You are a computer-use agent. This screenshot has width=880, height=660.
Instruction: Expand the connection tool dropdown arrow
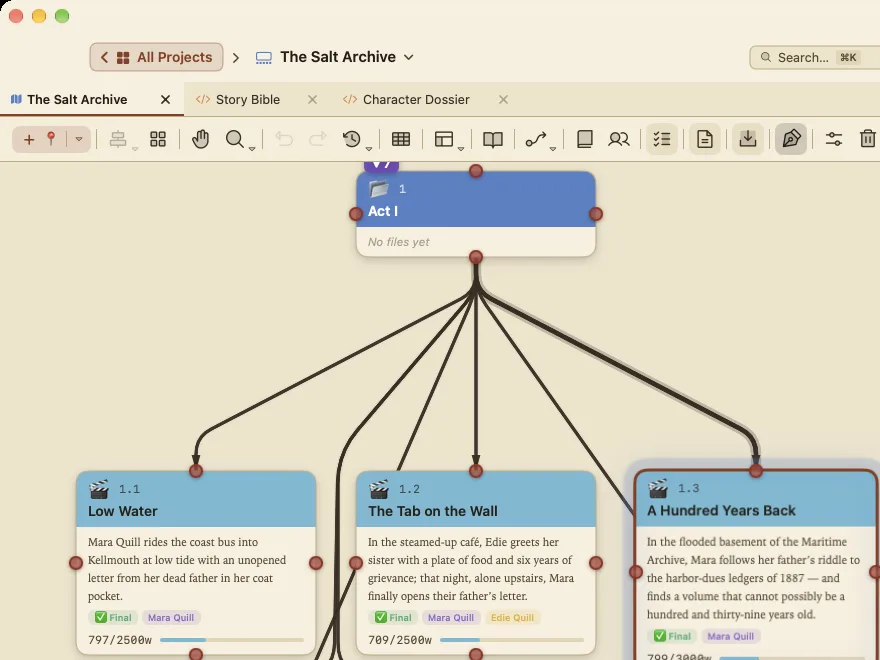coord(553,149)
